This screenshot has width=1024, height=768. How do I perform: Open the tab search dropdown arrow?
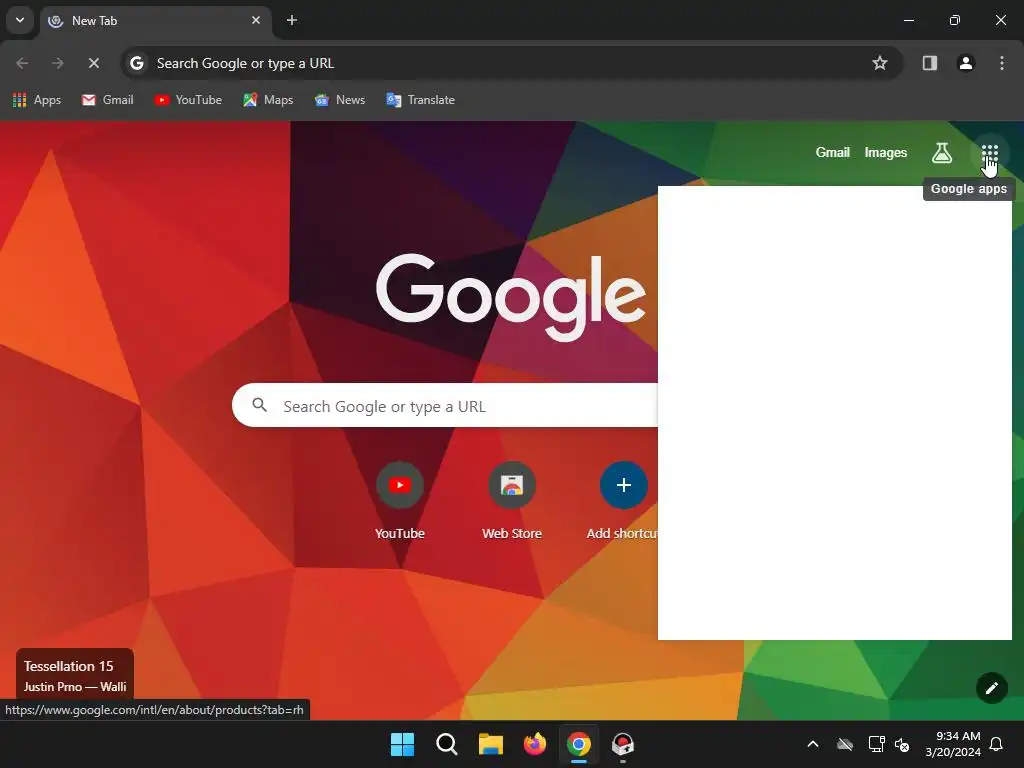pyautogui.click(x=20, y=20)
